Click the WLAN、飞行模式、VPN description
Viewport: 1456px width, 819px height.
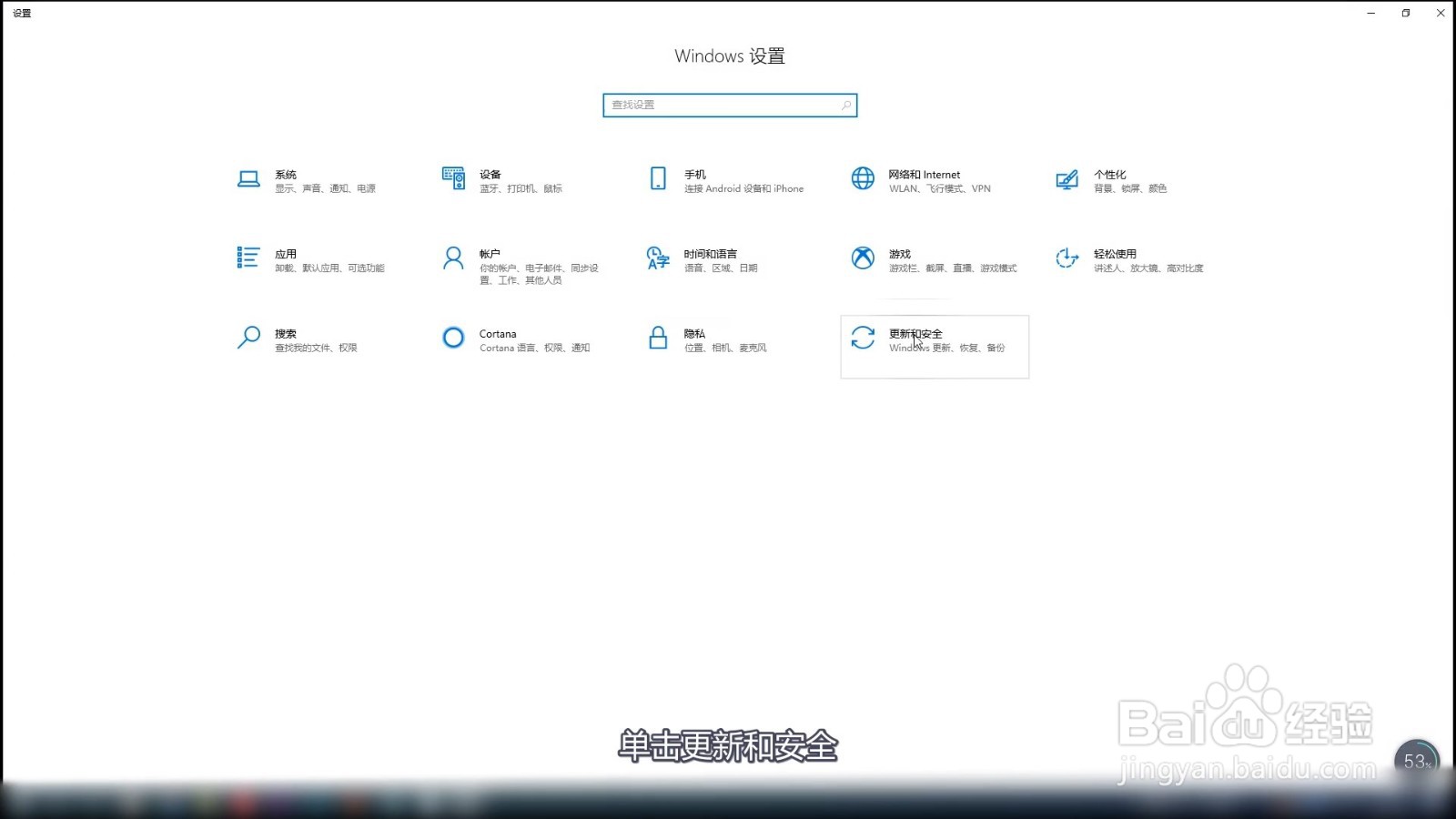[x=940, y=189]
